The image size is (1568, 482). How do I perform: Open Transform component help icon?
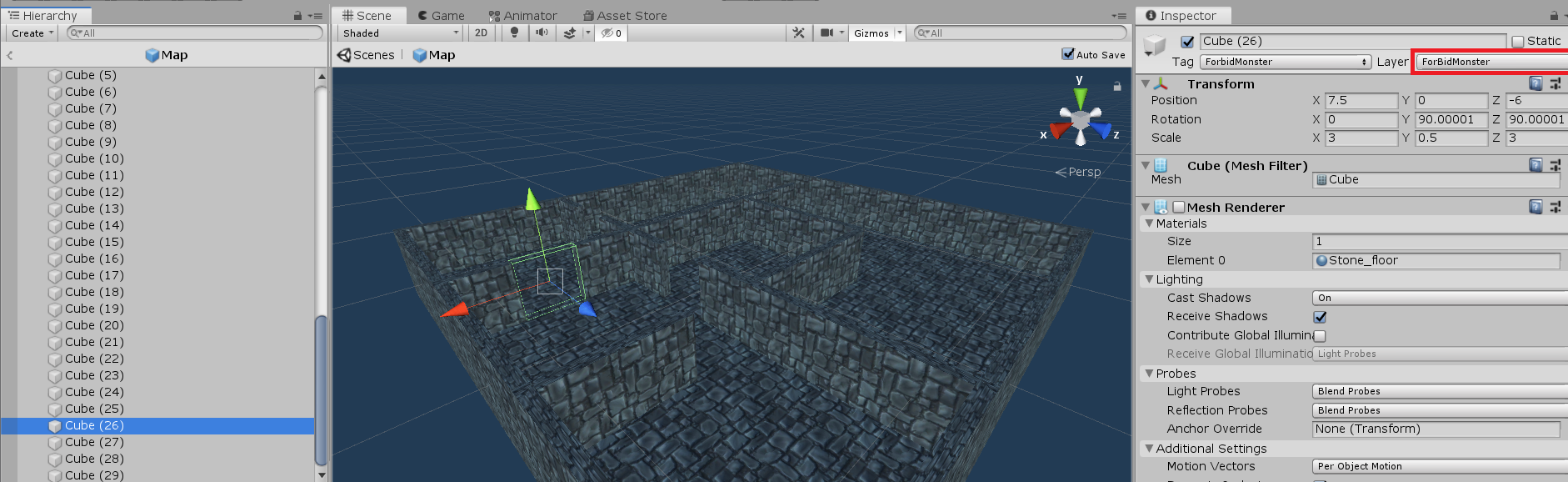coord(1536,83)
